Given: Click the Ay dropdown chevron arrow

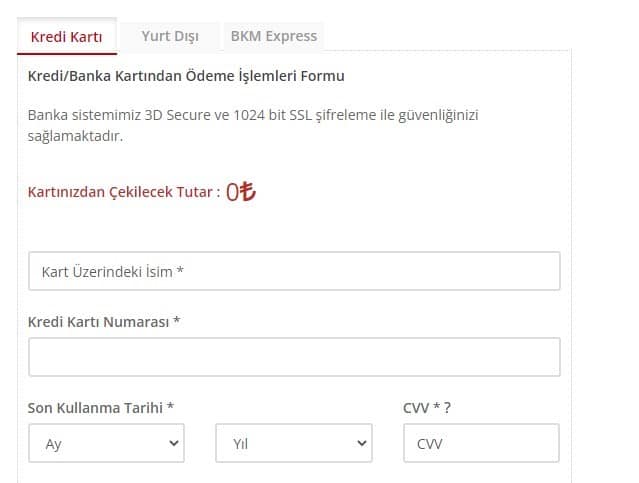Looking at the screenshot, I should (173, 442).
